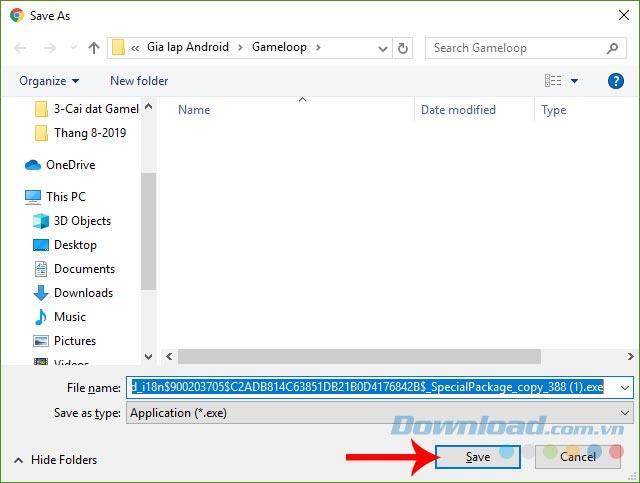Click the horizontal scrollbar in file list

pyautogui.click(x=358, y=356)
